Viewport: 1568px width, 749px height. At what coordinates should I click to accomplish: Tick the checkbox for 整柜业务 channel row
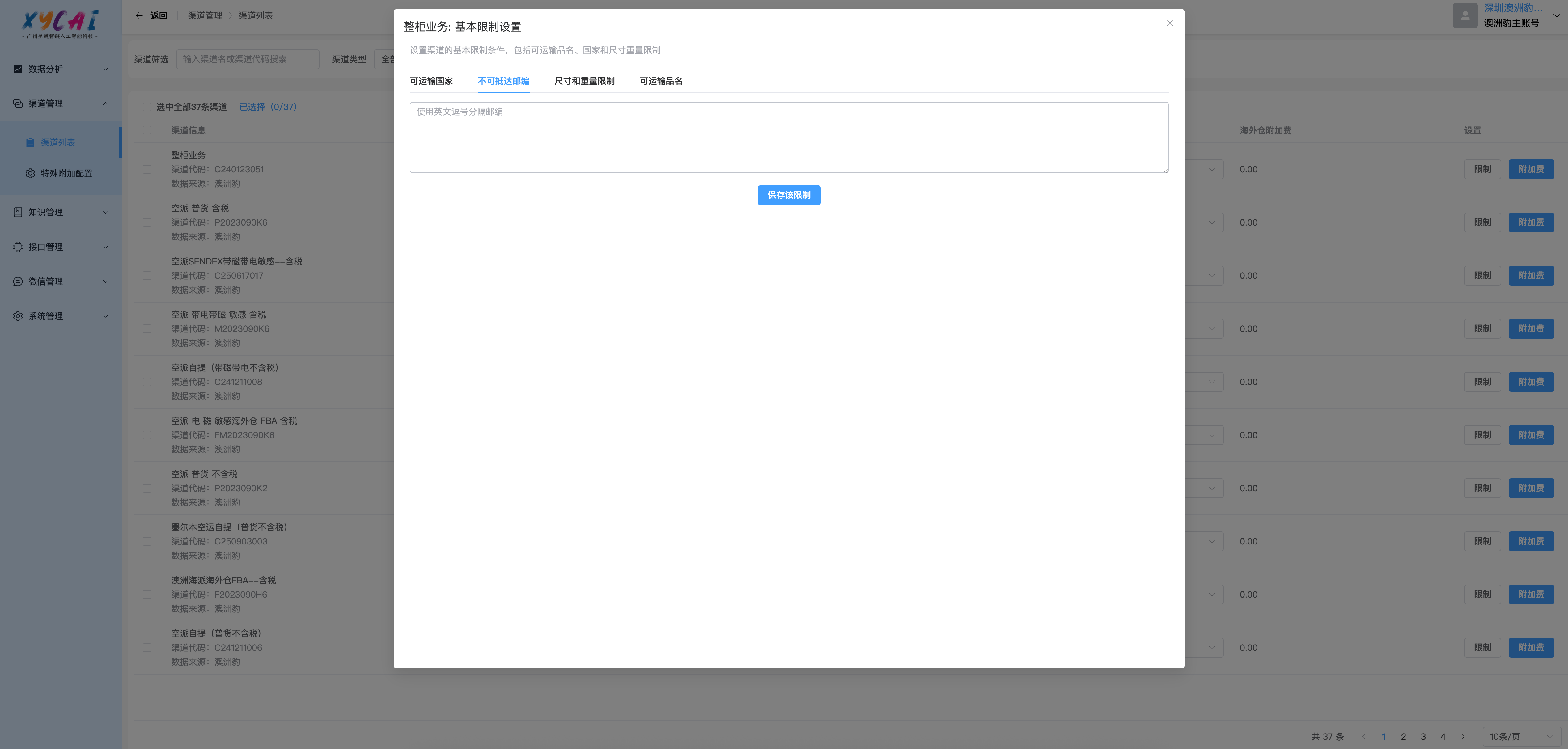tap(147, 169)
